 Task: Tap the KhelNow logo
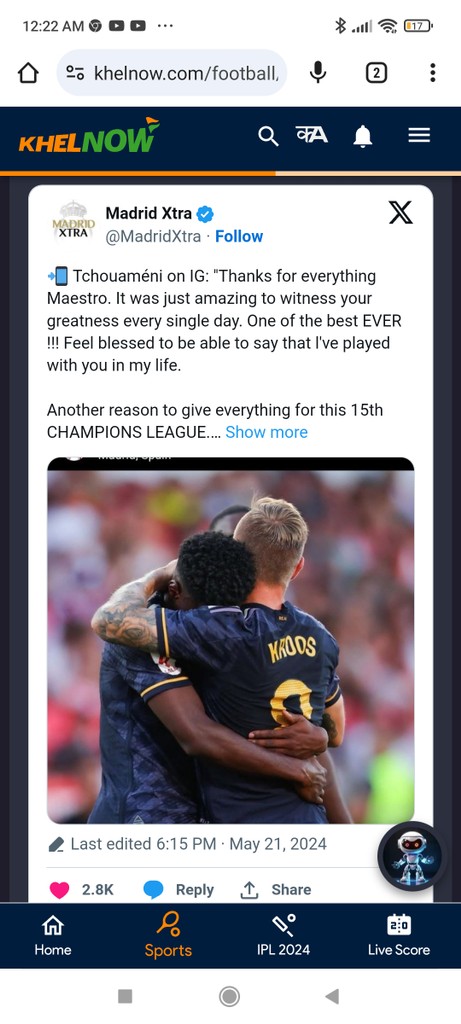click(89, 135)
